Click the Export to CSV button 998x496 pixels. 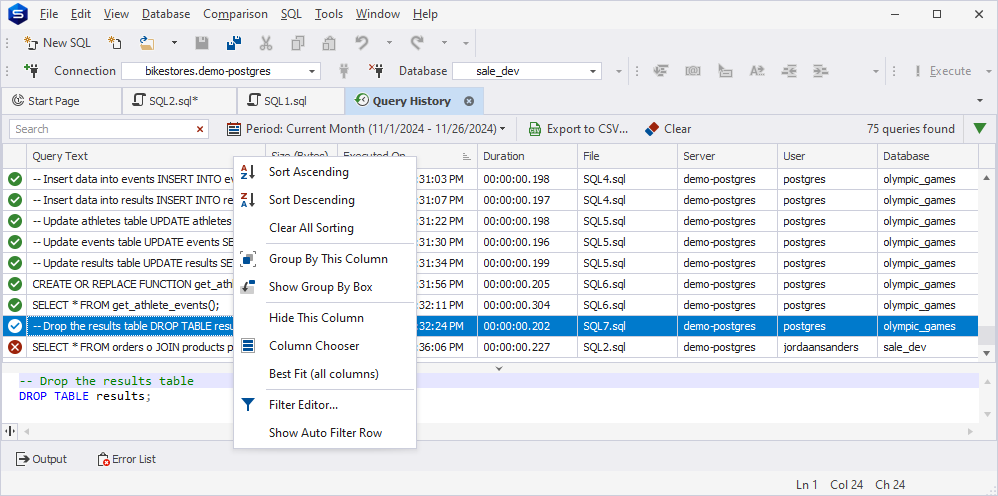579,129
